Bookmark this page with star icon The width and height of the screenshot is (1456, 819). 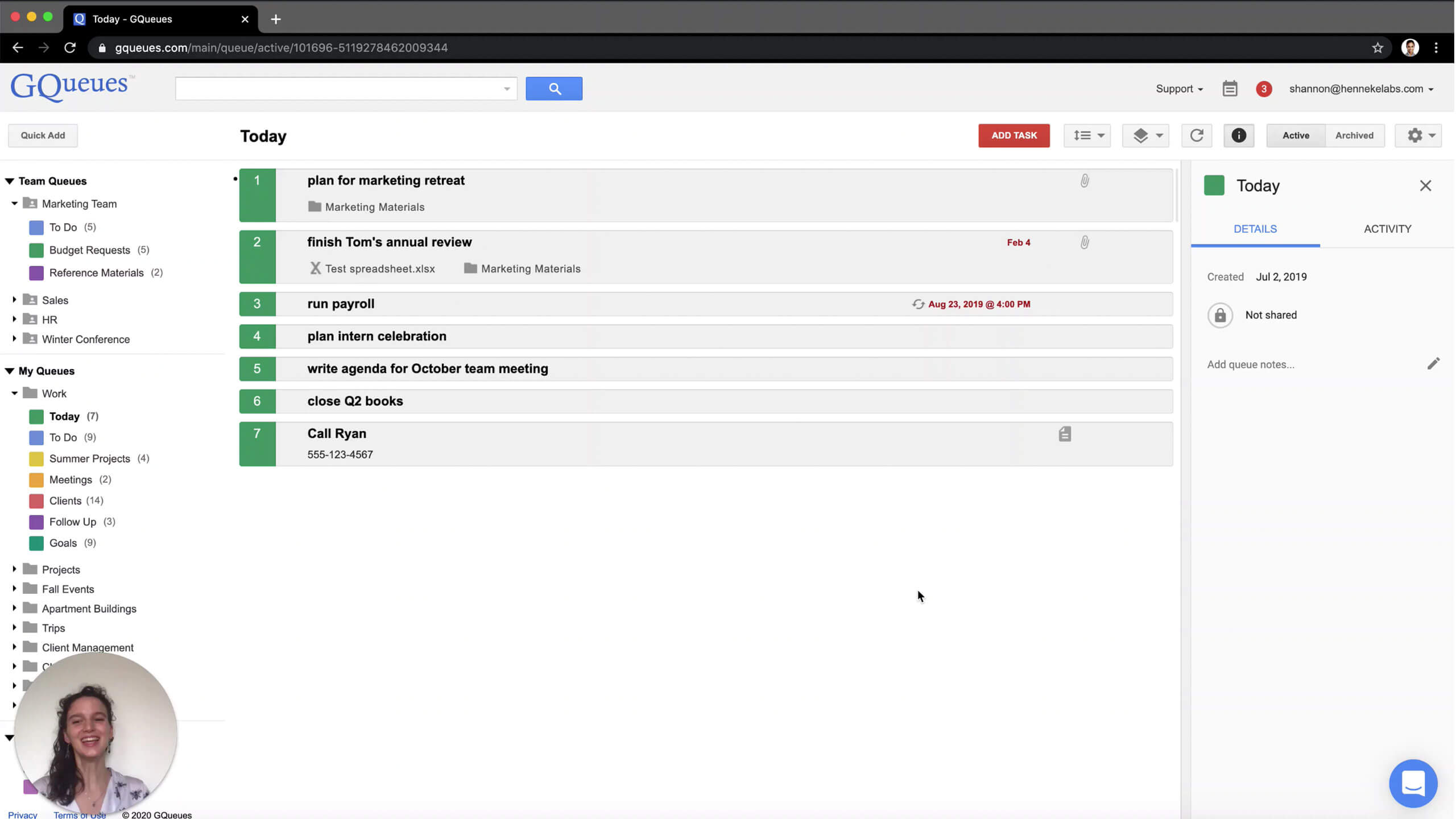coord(1378,48)
